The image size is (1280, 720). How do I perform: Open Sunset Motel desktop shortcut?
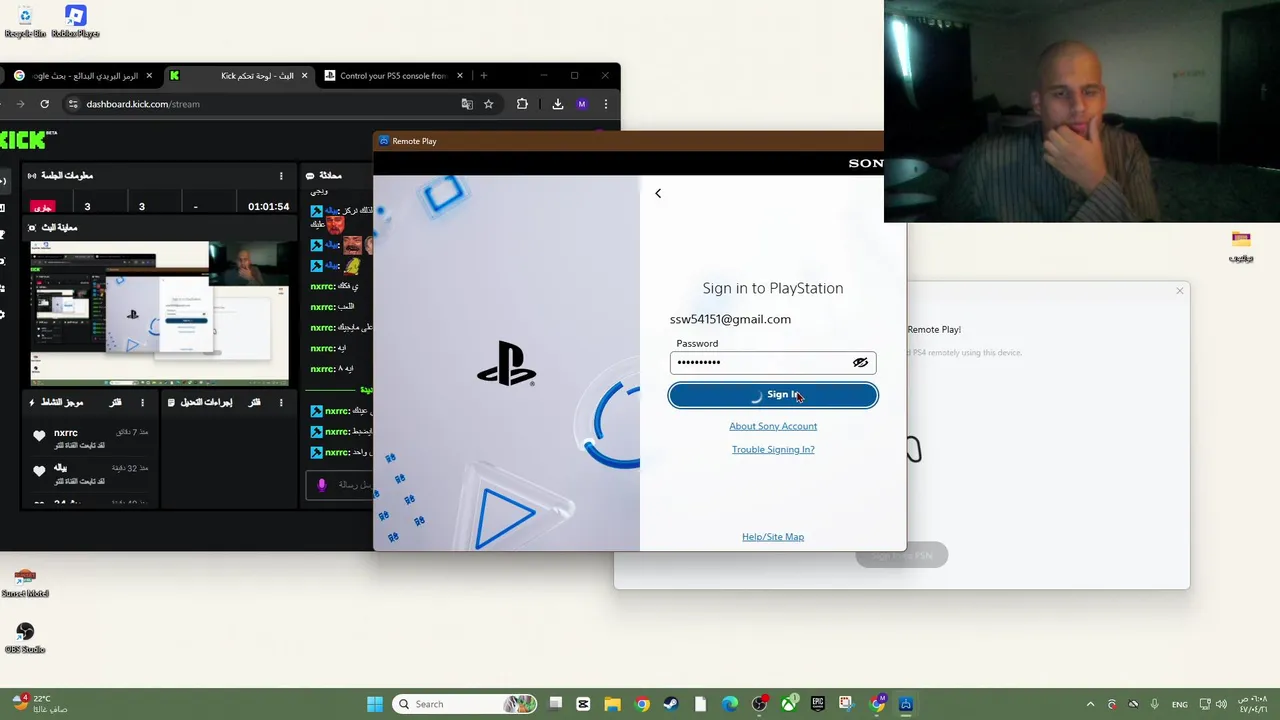(x=25, y=583)
